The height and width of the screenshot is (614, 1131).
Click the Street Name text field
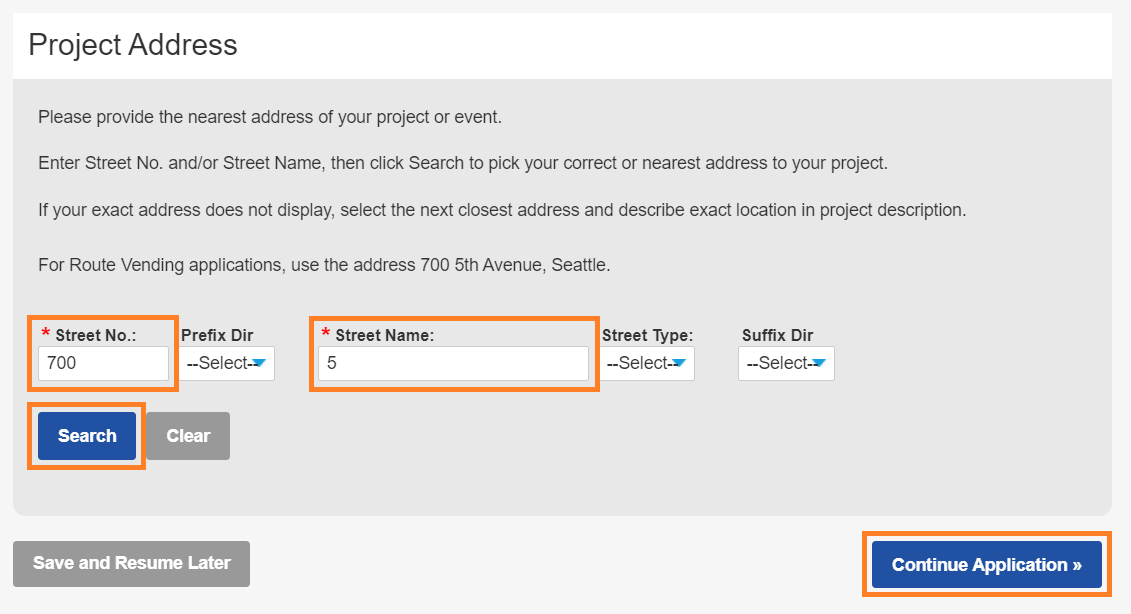[x=453, y=364]
